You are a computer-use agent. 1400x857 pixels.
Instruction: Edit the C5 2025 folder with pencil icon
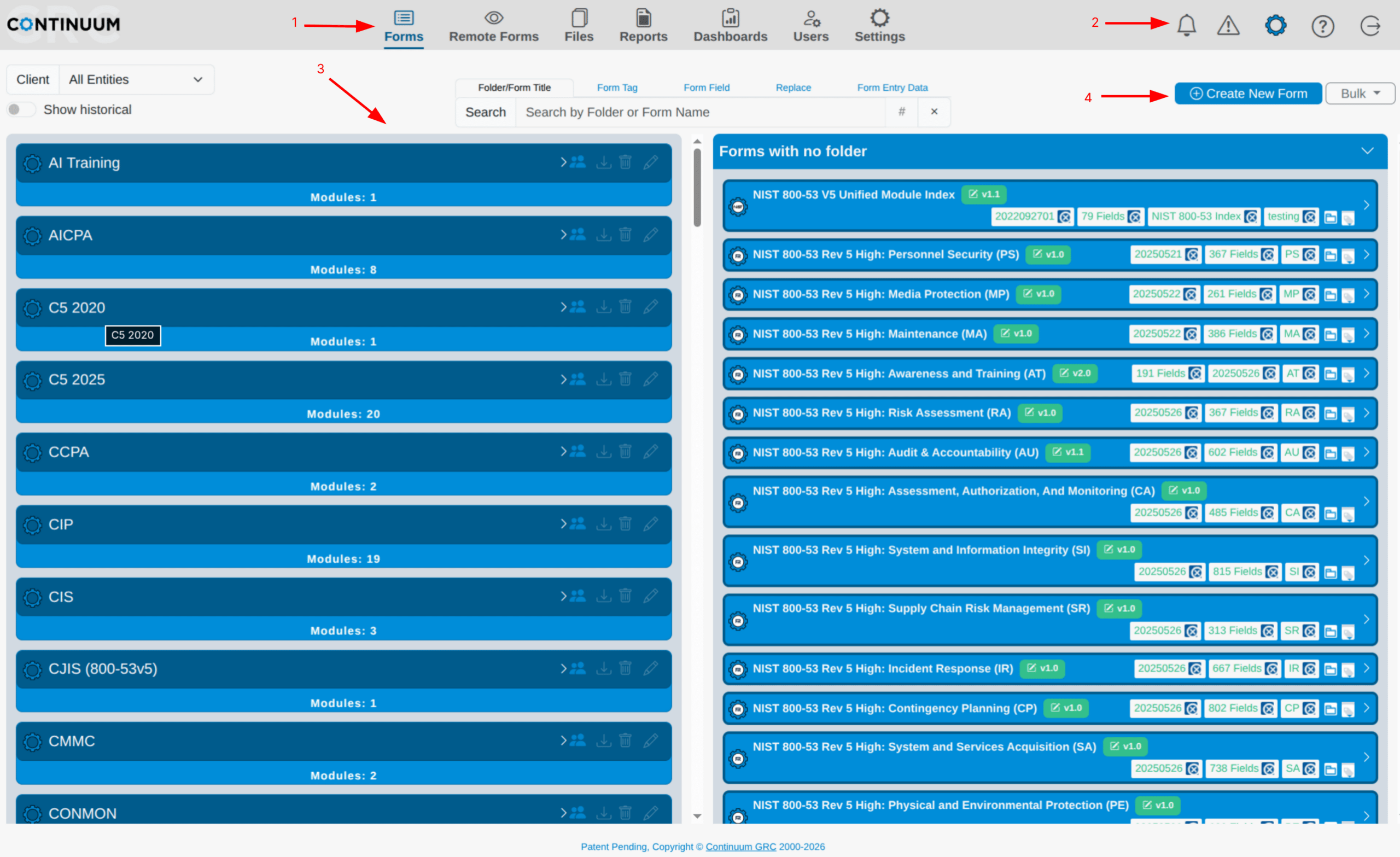pyautogui.click(x=651, y=378)
